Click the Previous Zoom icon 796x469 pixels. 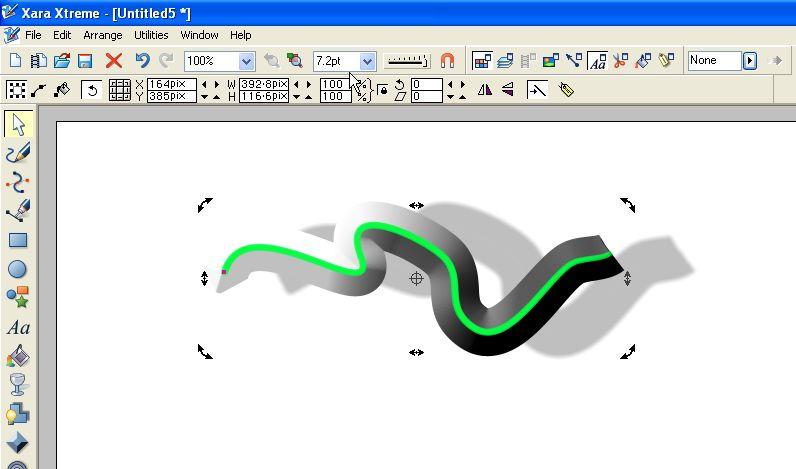(272, 61)
